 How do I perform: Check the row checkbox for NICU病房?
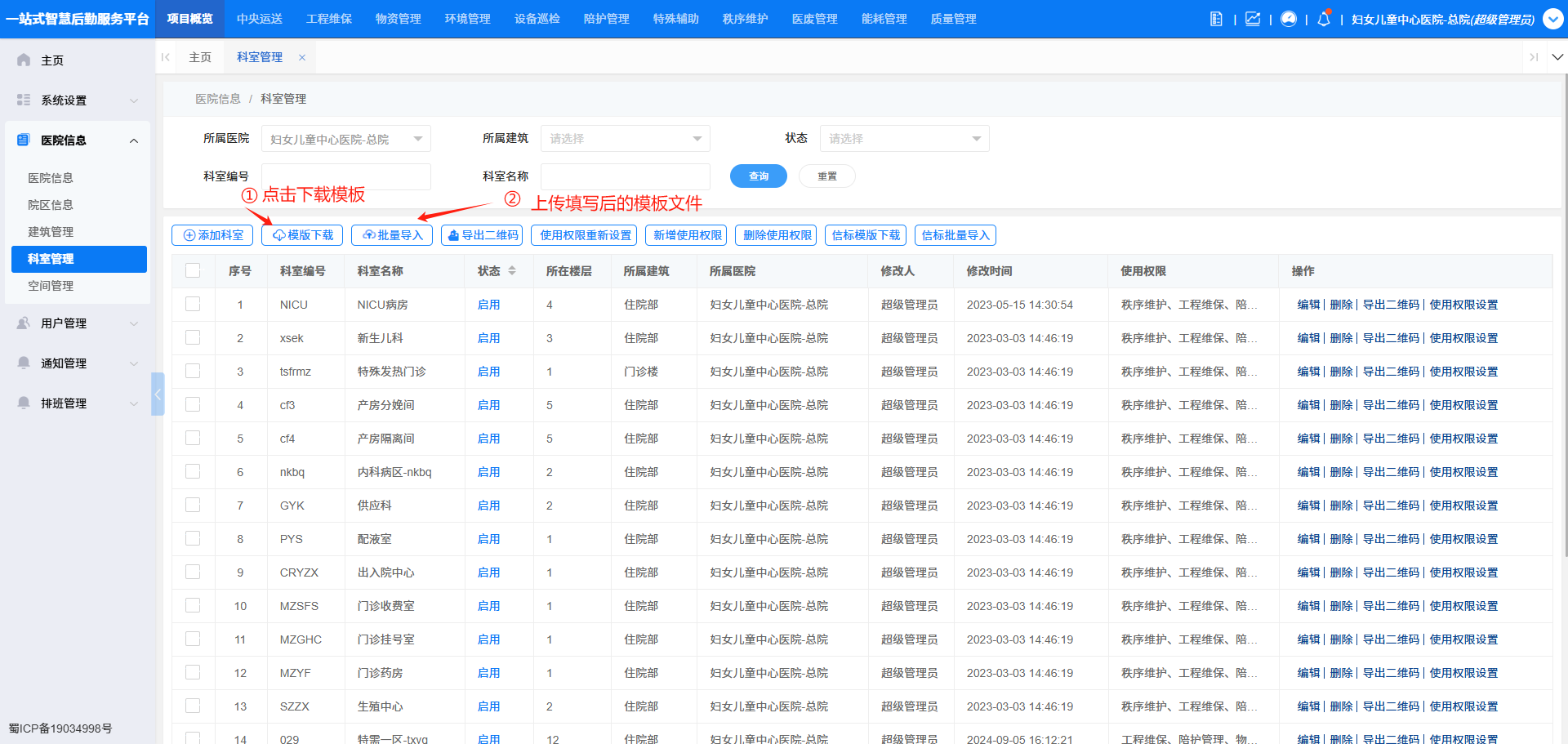coord(193,304)
